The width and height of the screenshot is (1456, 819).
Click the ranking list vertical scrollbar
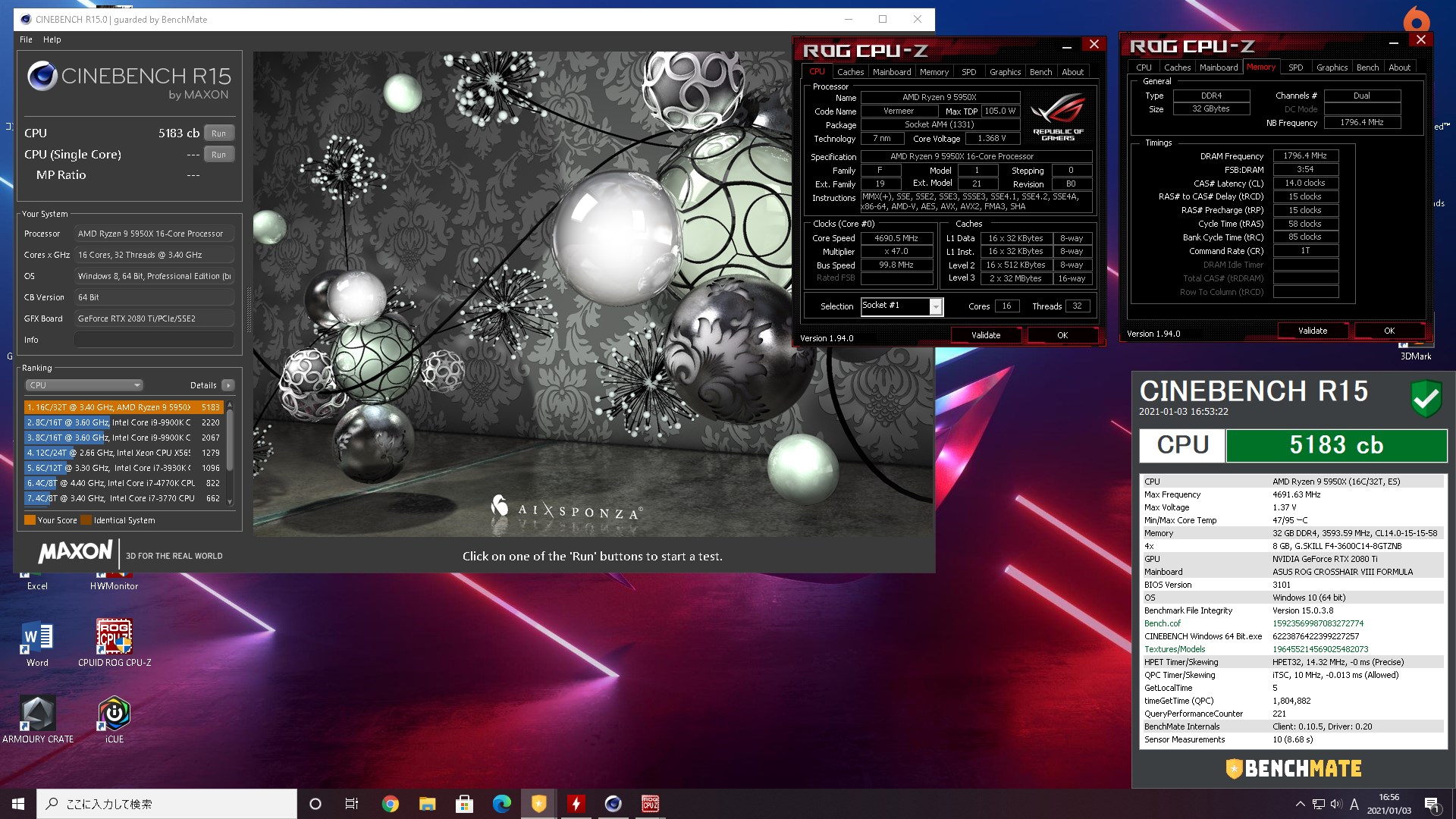[230, 453]
